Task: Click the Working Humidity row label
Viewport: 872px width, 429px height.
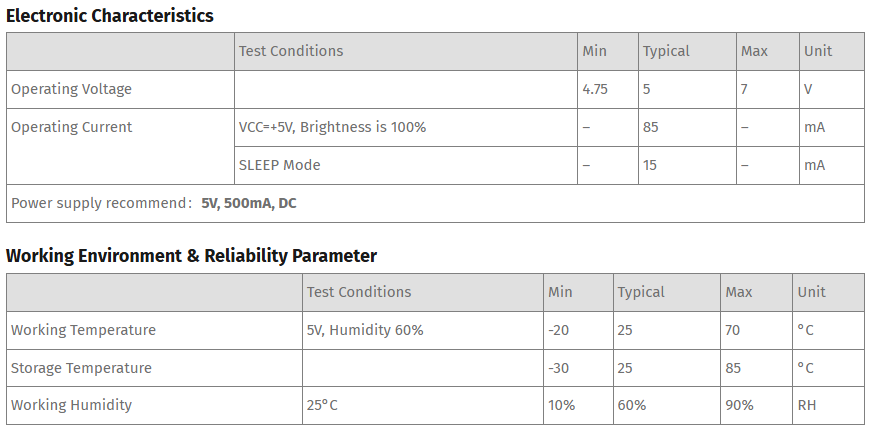Action: 71,405
